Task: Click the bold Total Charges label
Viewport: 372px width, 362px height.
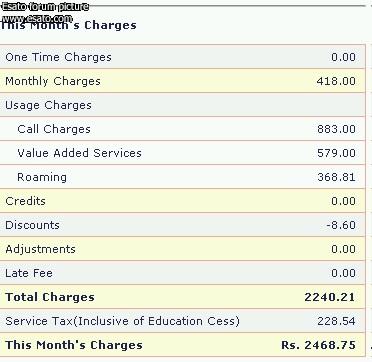Action: (x=50, y=297)
